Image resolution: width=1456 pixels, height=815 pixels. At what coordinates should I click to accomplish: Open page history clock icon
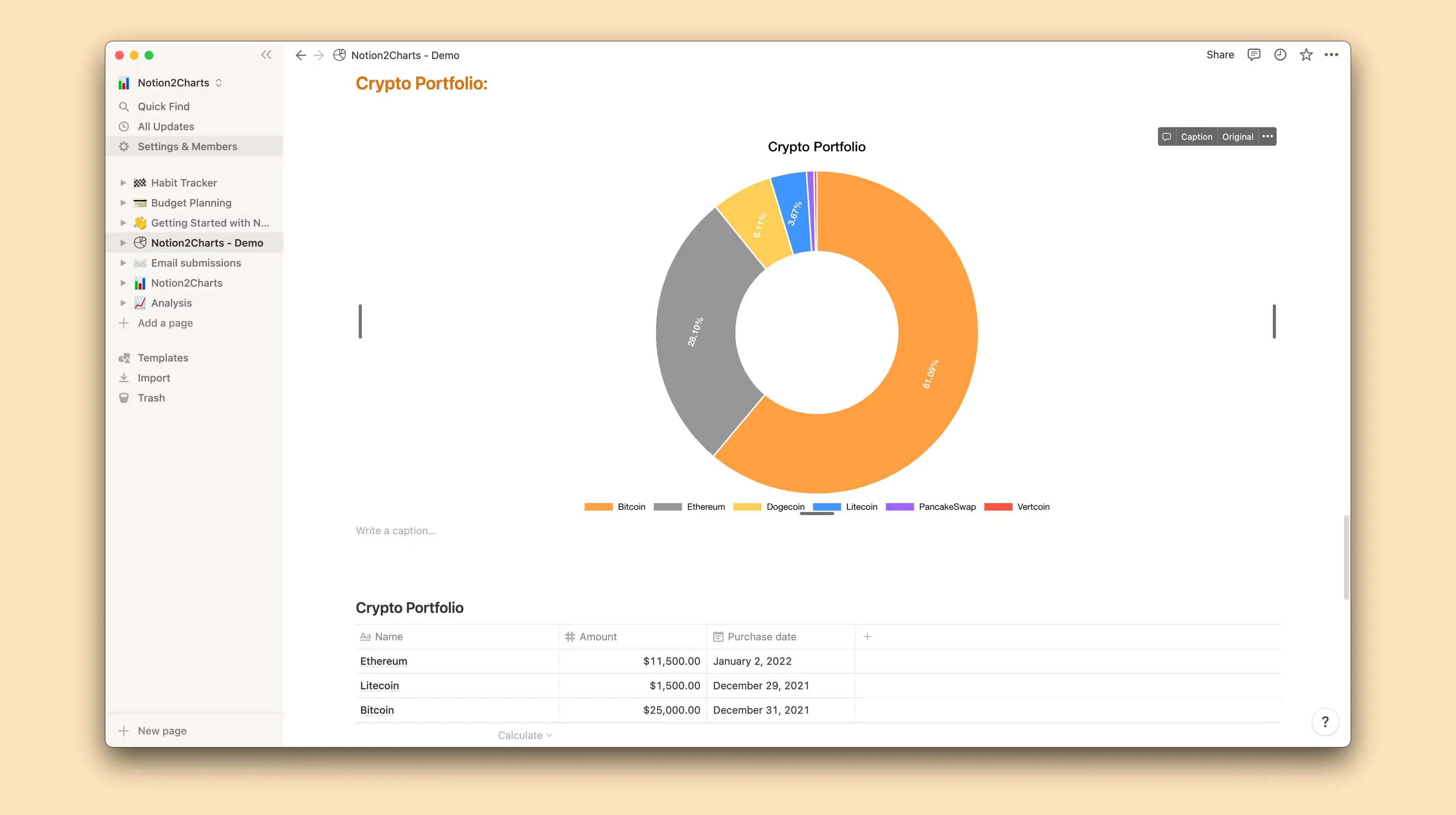coord(1280,55)
